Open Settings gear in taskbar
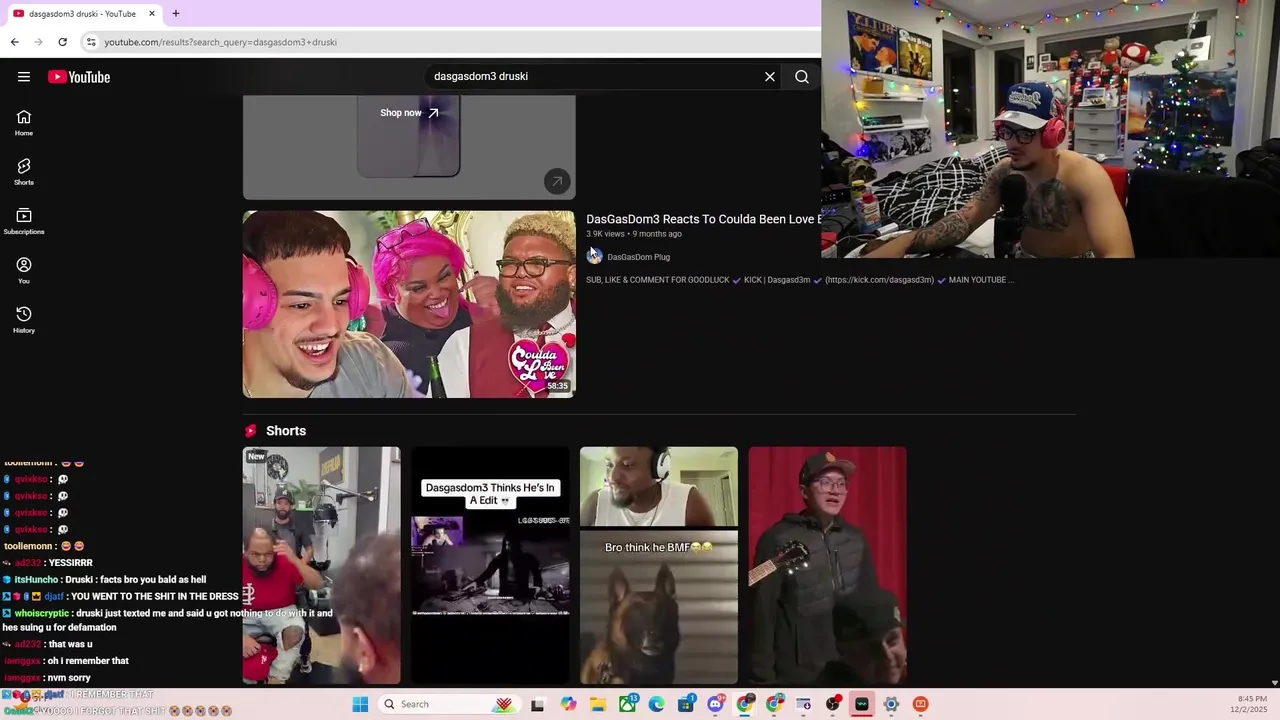Image resolution: width=1280 pixels, height=720 pixels. (891, 704)
